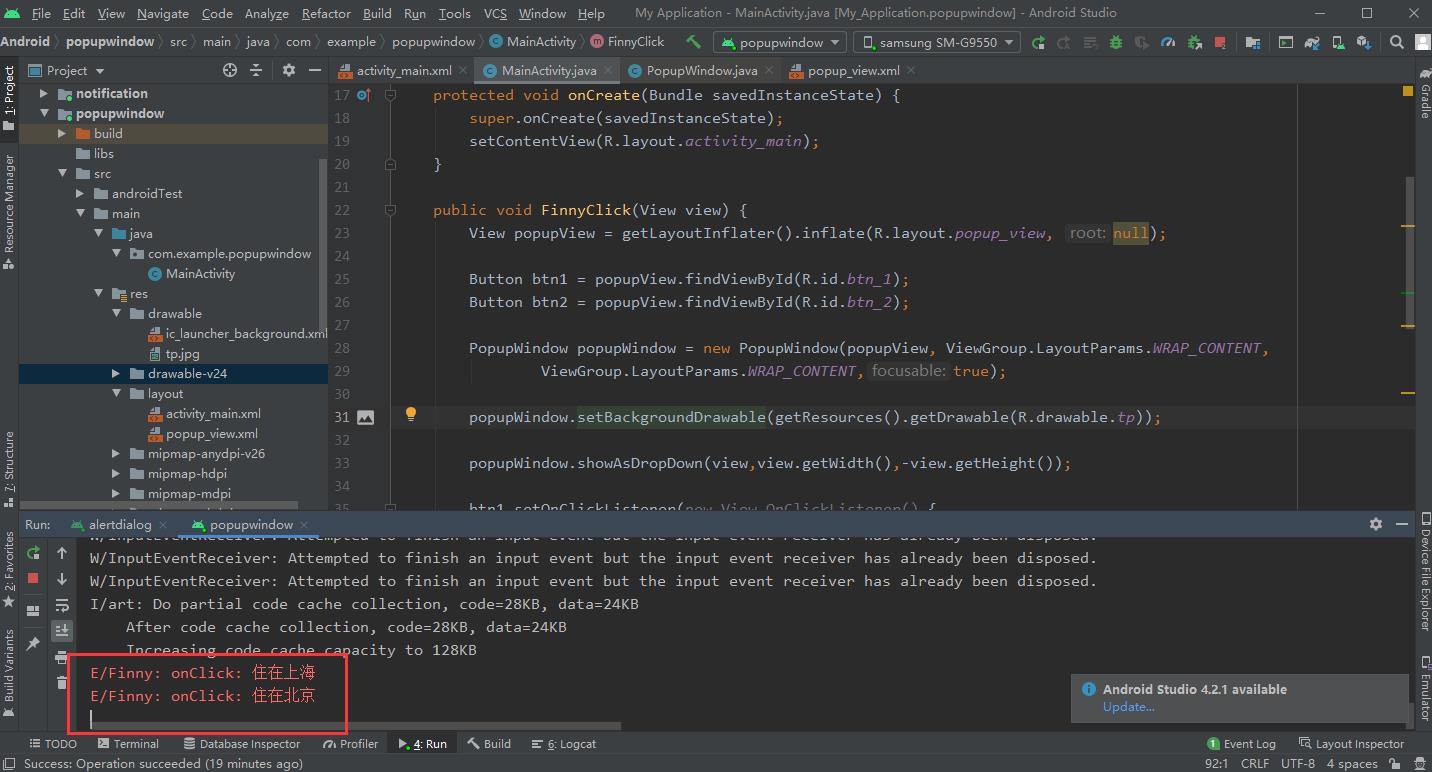
Task: Click the Run console horizontal scrollbar
Action: [x=355, y=726]
